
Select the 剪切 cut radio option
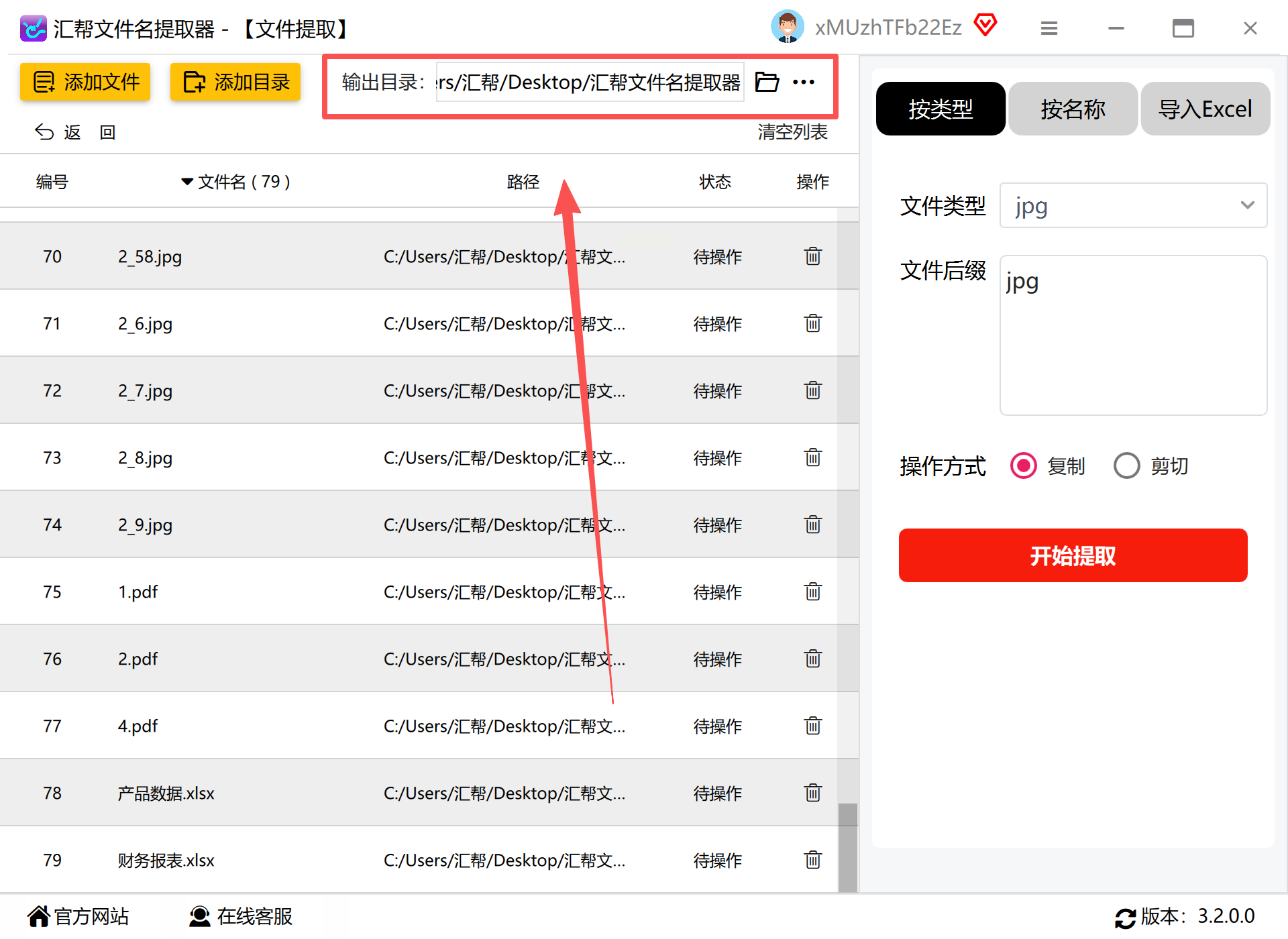[x=1127, y=465]
